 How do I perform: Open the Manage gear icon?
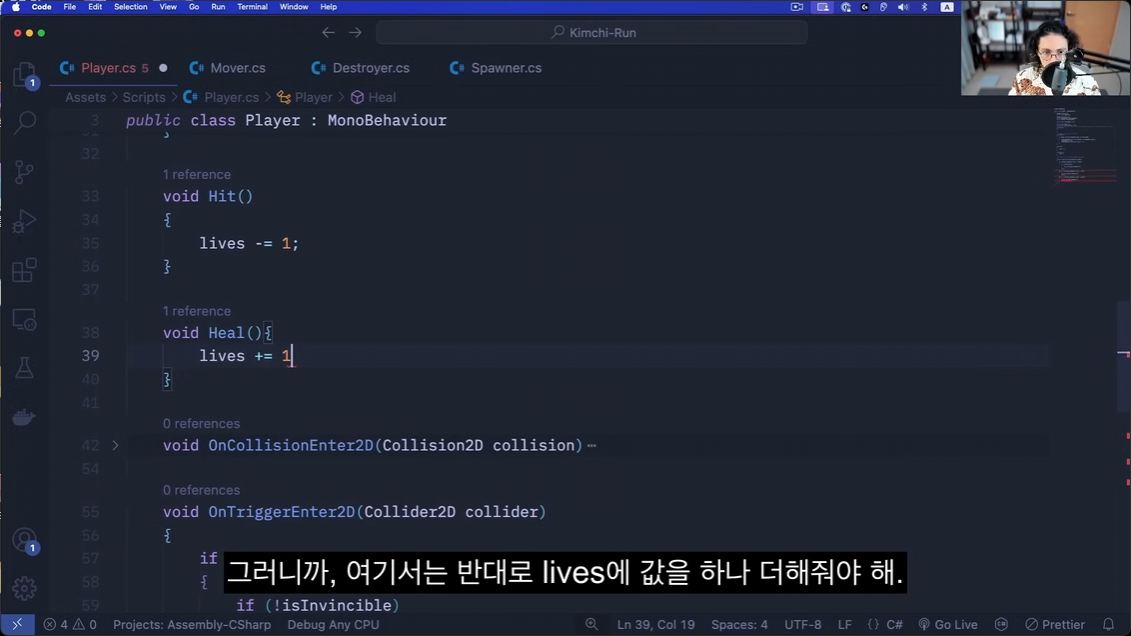point(25,588)
